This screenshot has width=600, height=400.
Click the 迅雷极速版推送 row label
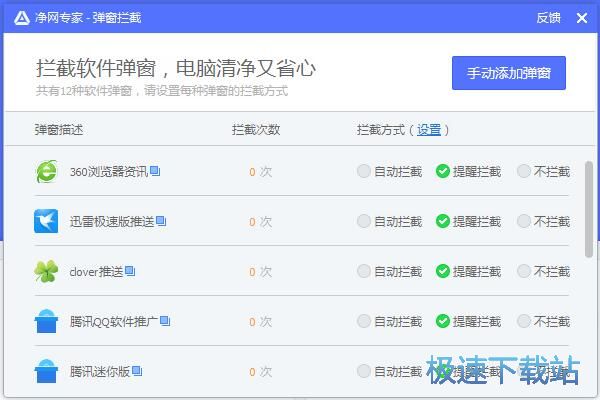[x=112, y=221]
